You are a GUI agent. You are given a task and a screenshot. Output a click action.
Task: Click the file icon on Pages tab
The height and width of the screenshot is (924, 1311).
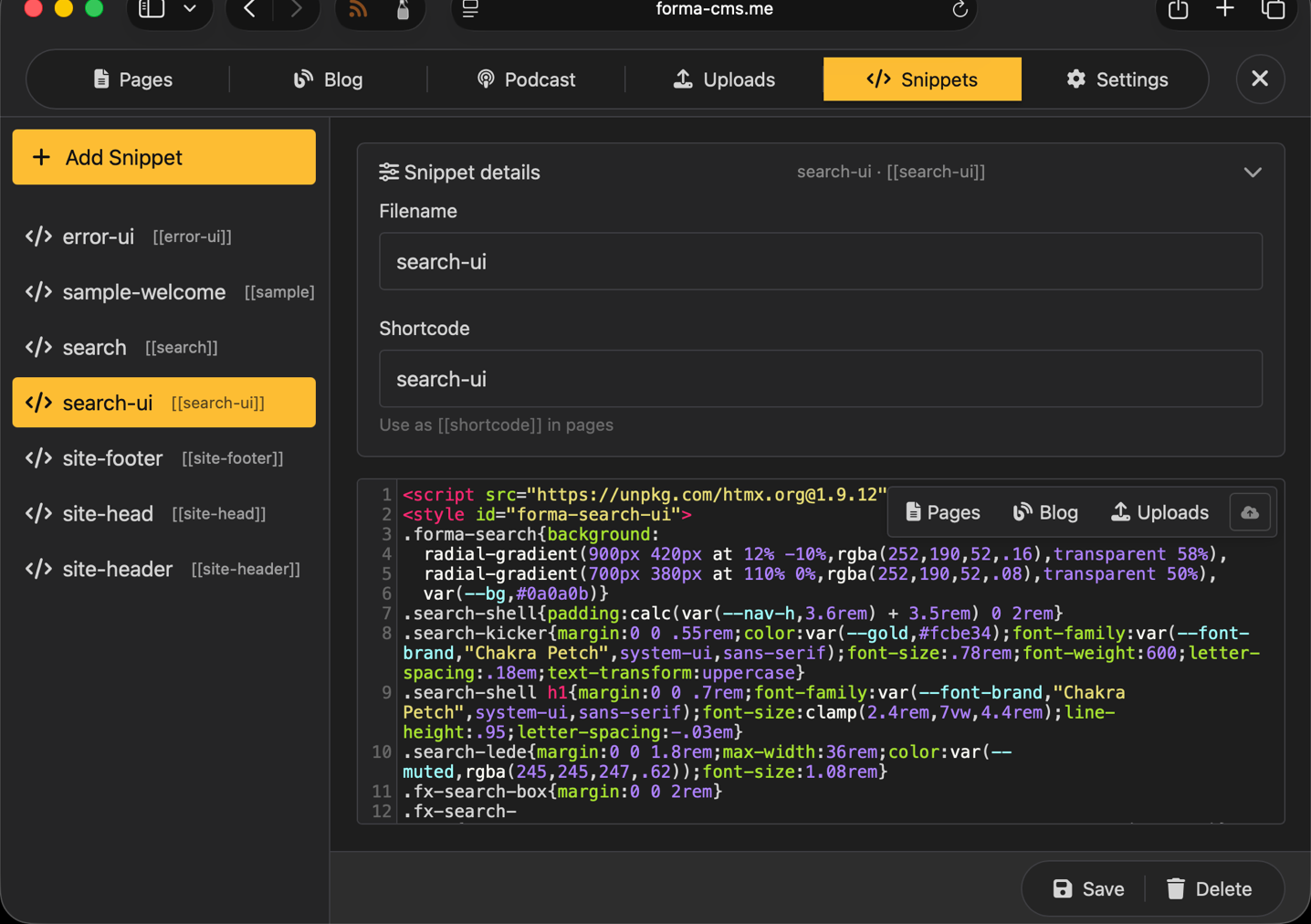[x=101, y=79]
